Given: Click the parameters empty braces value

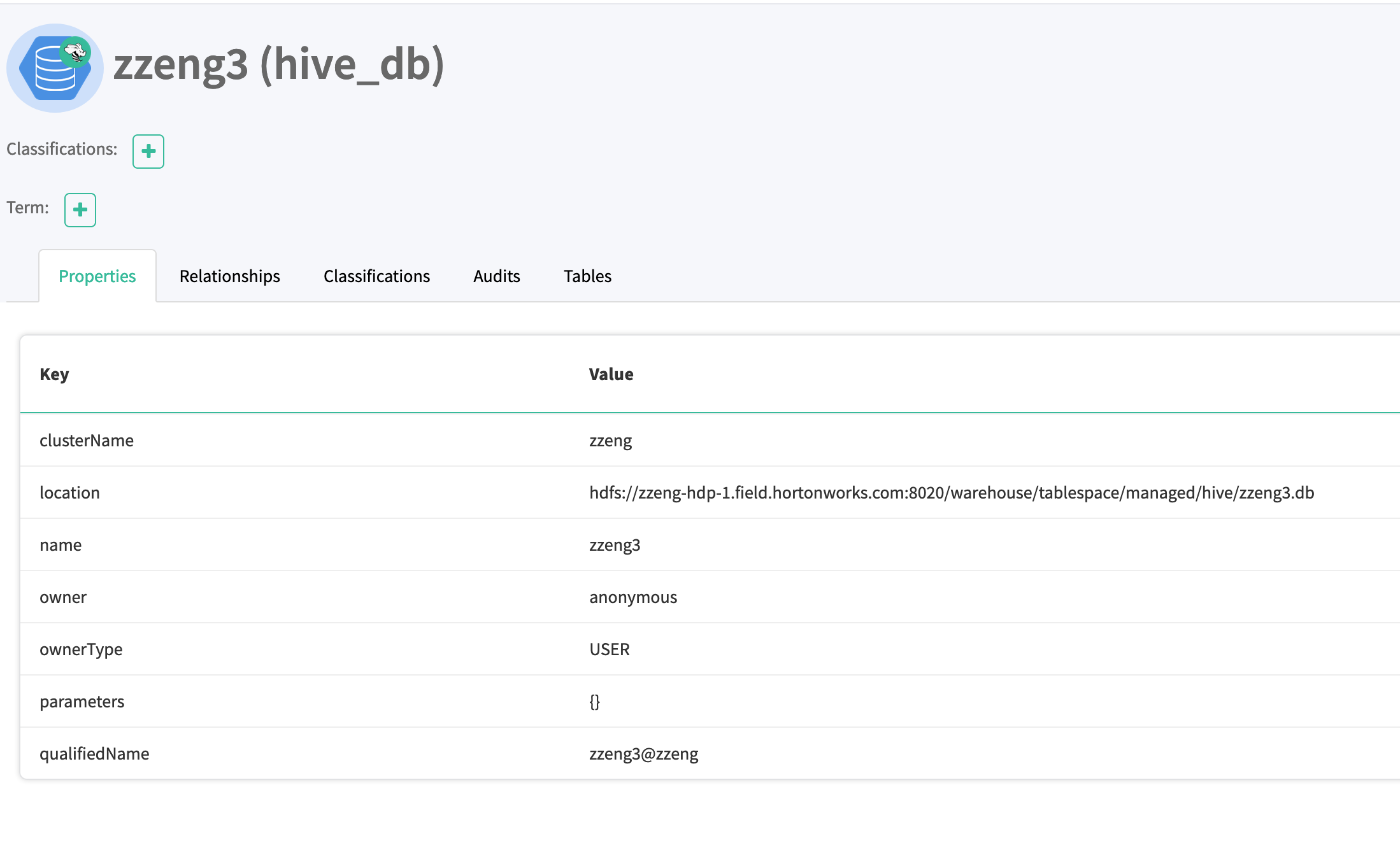Looking at the screenshot, I should (594, 702).
